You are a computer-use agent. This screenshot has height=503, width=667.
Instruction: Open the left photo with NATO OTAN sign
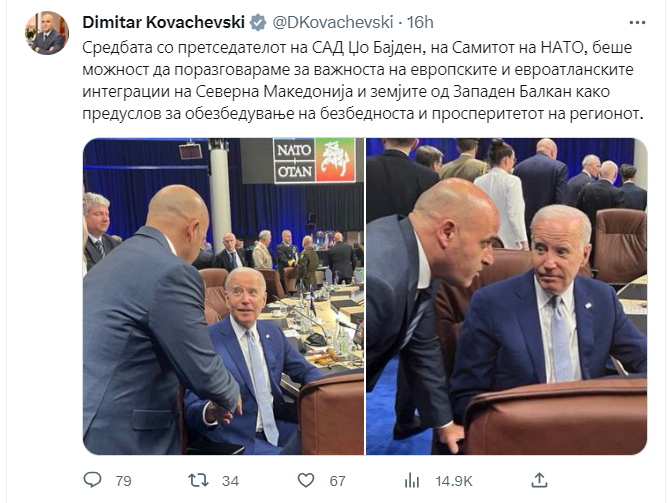[223, 296]
